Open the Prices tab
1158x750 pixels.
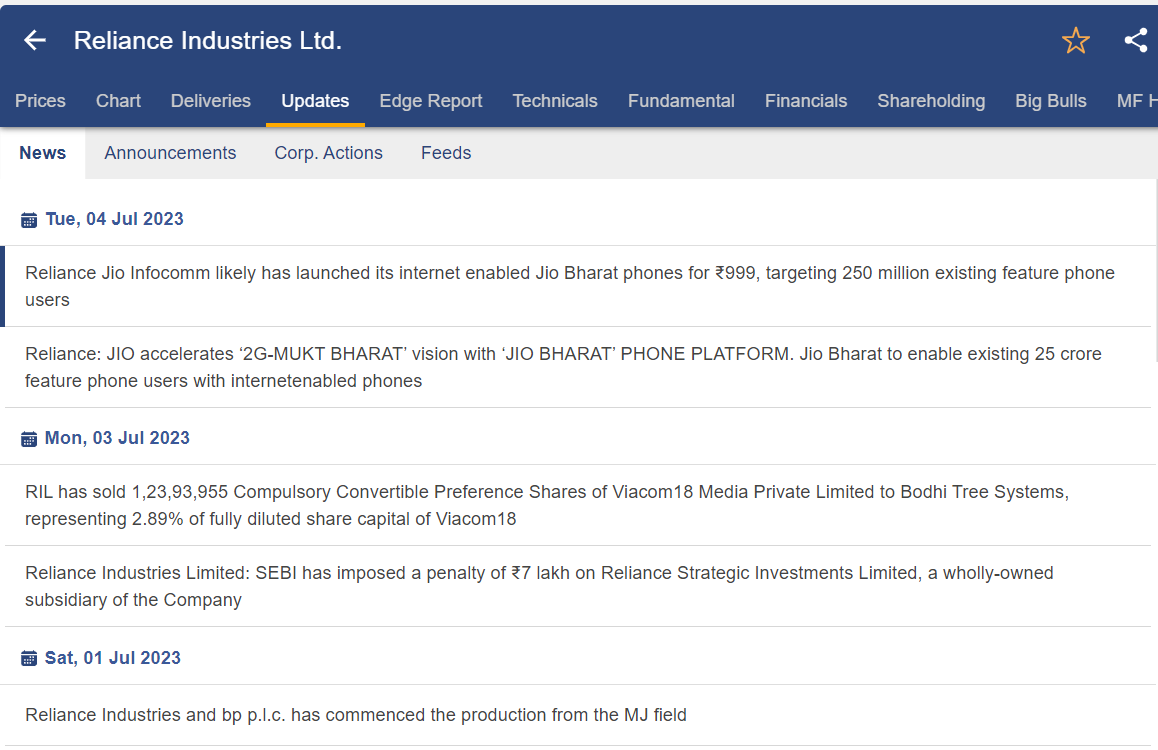(x=40, y=101)
